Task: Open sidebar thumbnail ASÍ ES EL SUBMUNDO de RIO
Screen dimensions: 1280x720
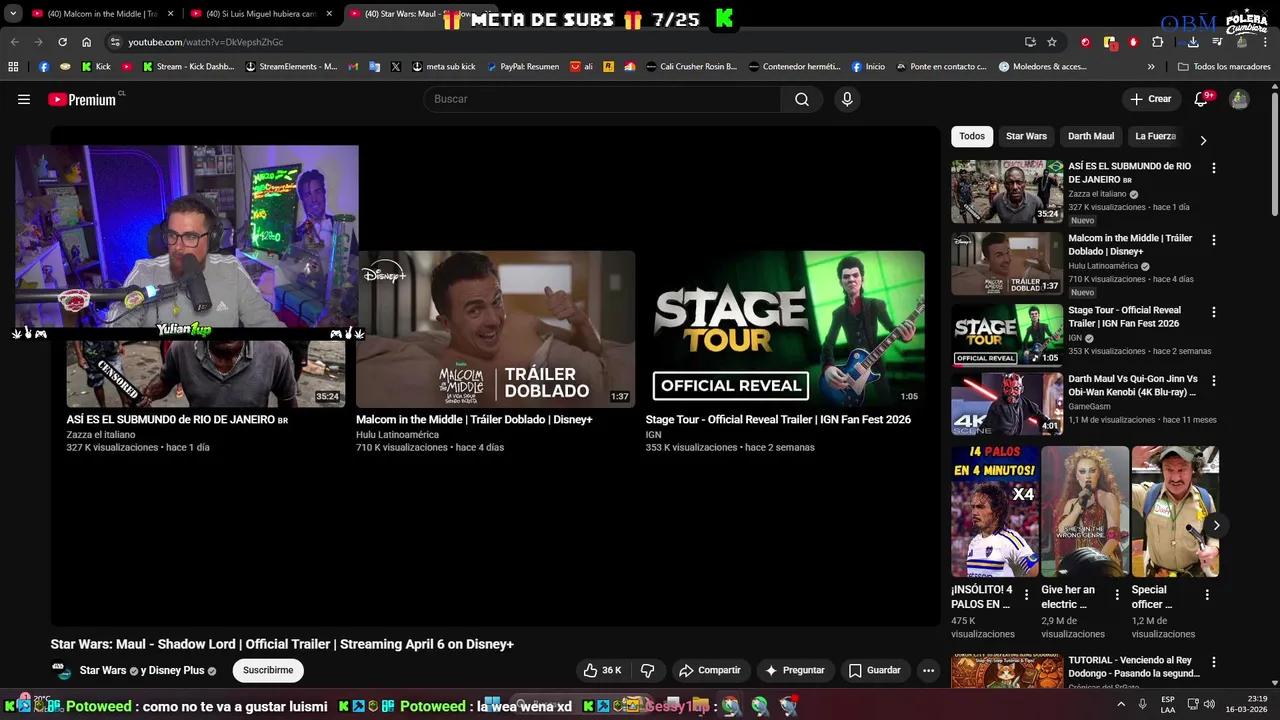Action: point(1007,191)
